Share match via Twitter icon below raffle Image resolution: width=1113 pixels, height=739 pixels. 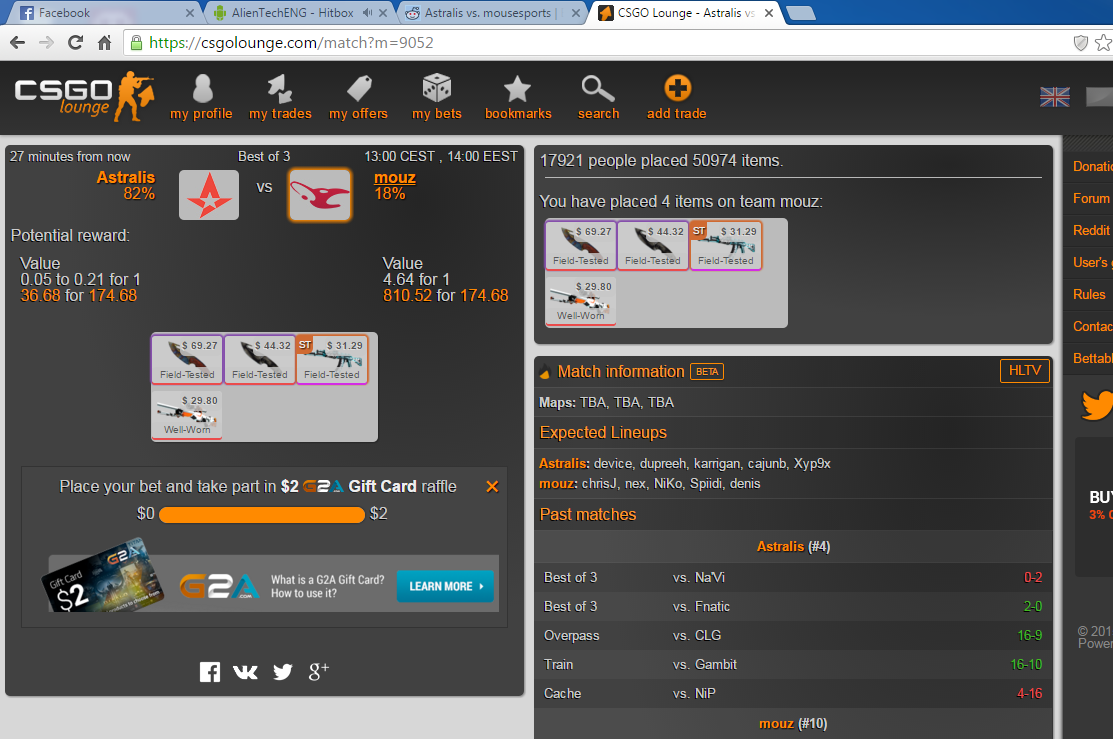tap(283, 672)
